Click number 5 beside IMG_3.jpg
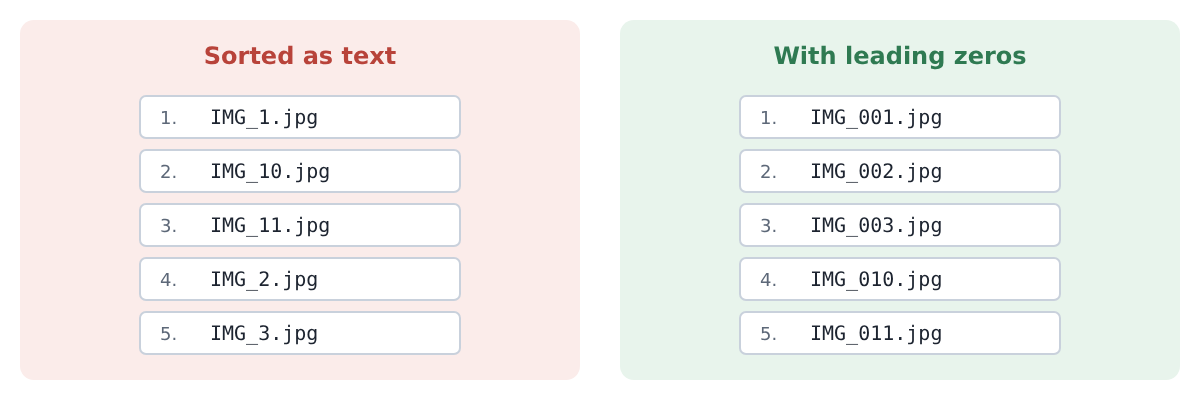Viewport: 1200px width, 400px height. click(x=168, y=334)
